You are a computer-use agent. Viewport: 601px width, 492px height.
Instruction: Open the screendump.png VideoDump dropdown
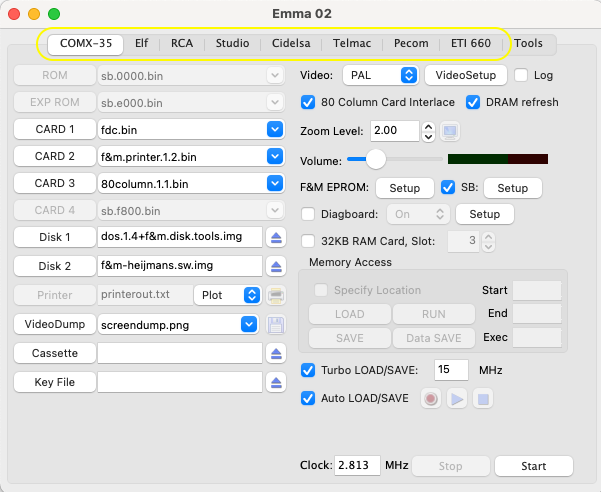tap(249, 324)
